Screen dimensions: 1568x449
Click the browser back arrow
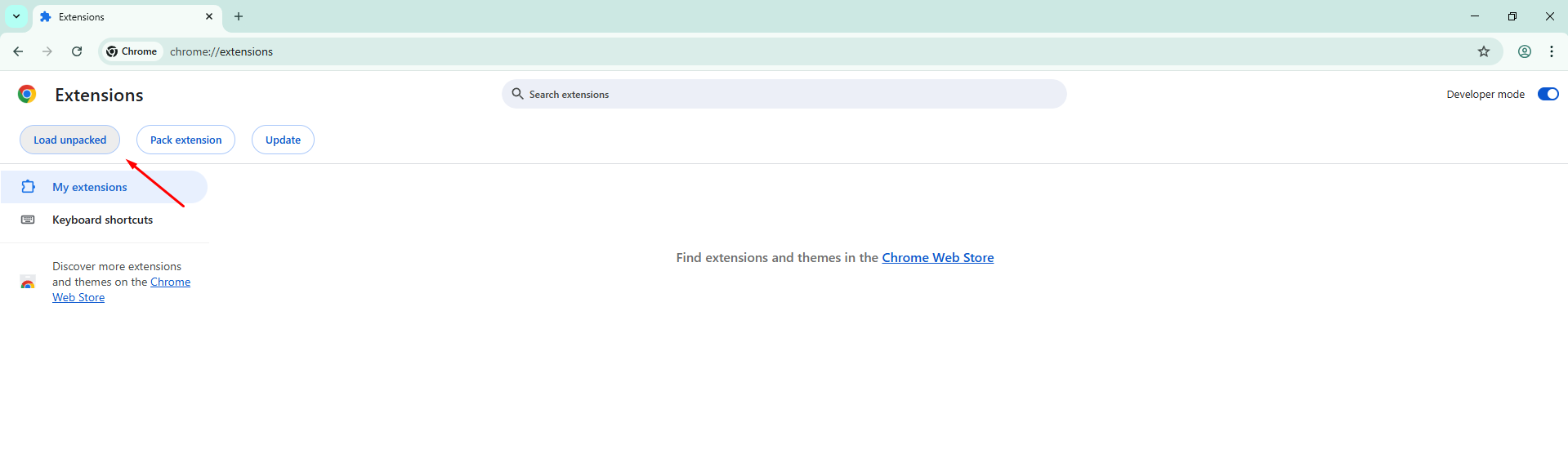click(x=18, y=51)
